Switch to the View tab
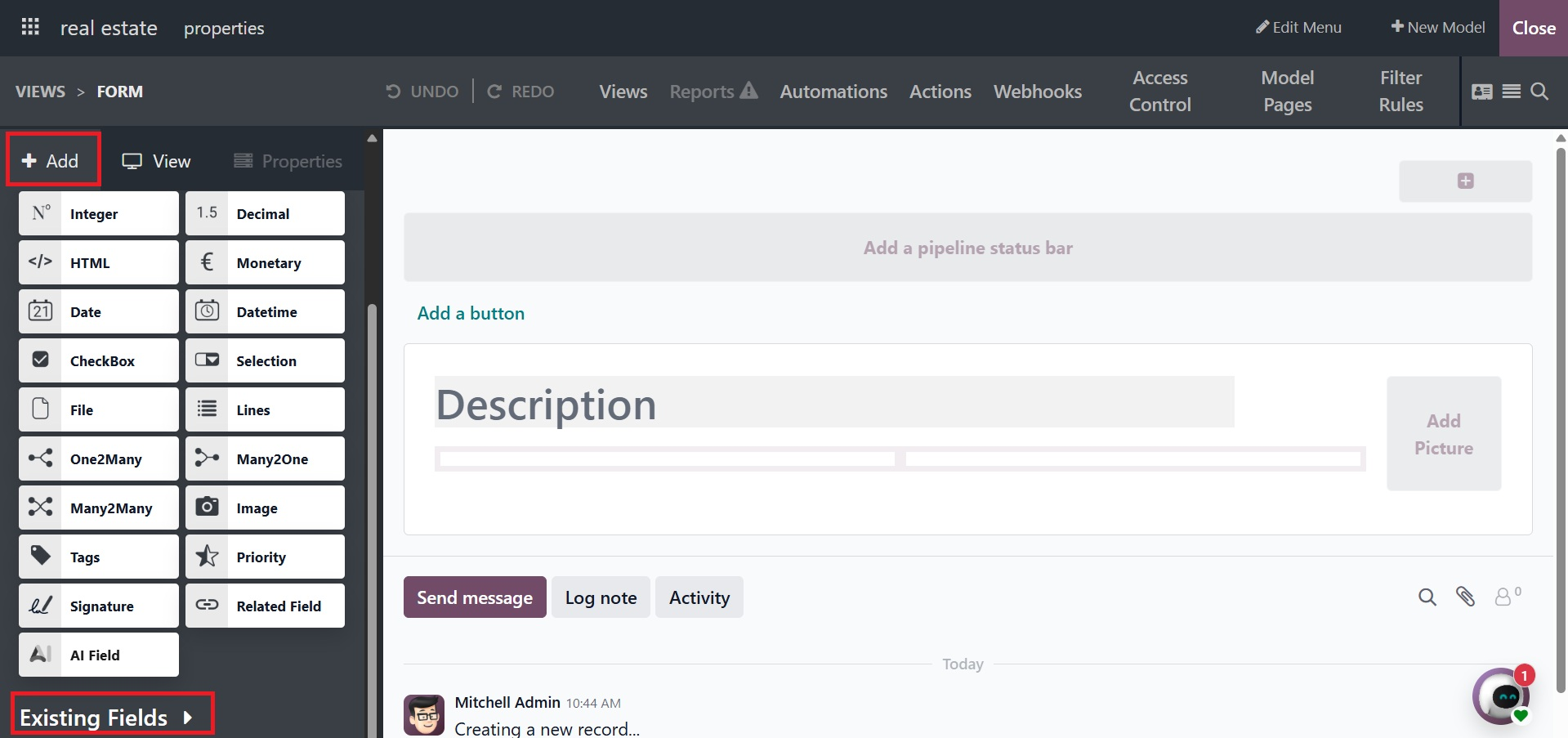Viewport: 1568px width, 738px height. (x=156, y=161)
